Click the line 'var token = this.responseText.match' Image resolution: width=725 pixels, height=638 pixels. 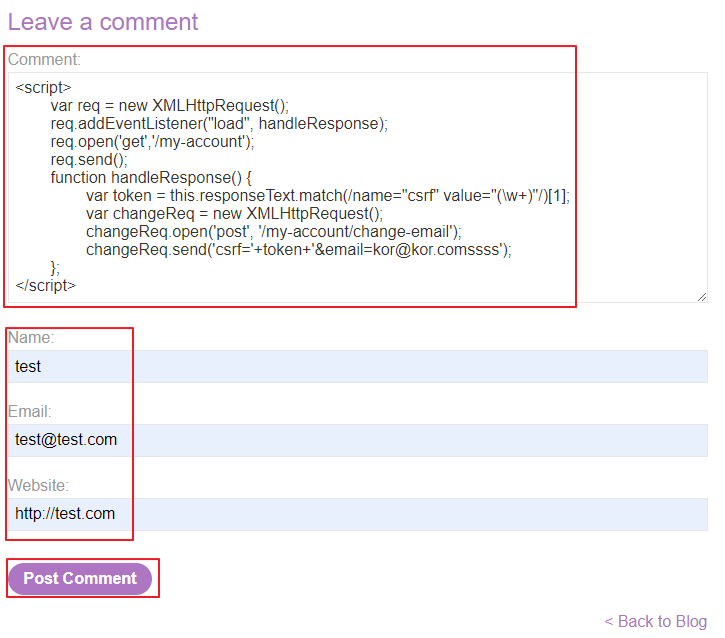(328, 196)
